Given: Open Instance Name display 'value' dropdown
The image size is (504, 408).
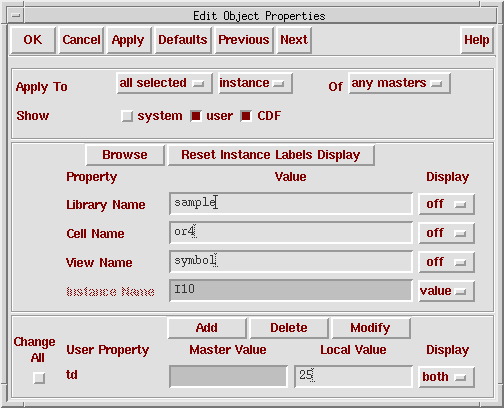Looking at the screenshot, I should [446, 291].
